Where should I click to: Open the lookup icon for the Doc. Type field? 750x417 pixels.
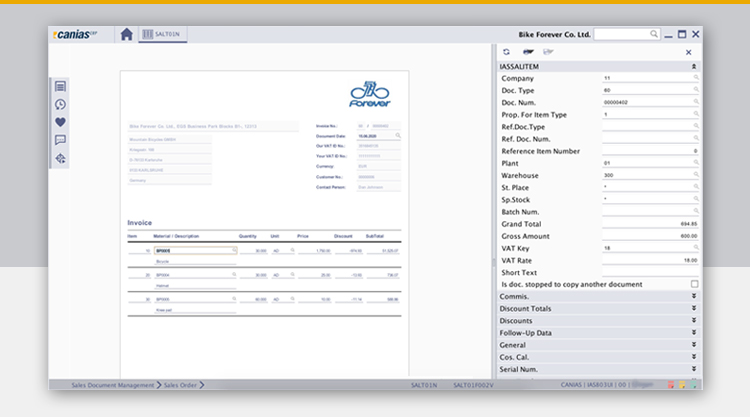click(x=696, y=89)
